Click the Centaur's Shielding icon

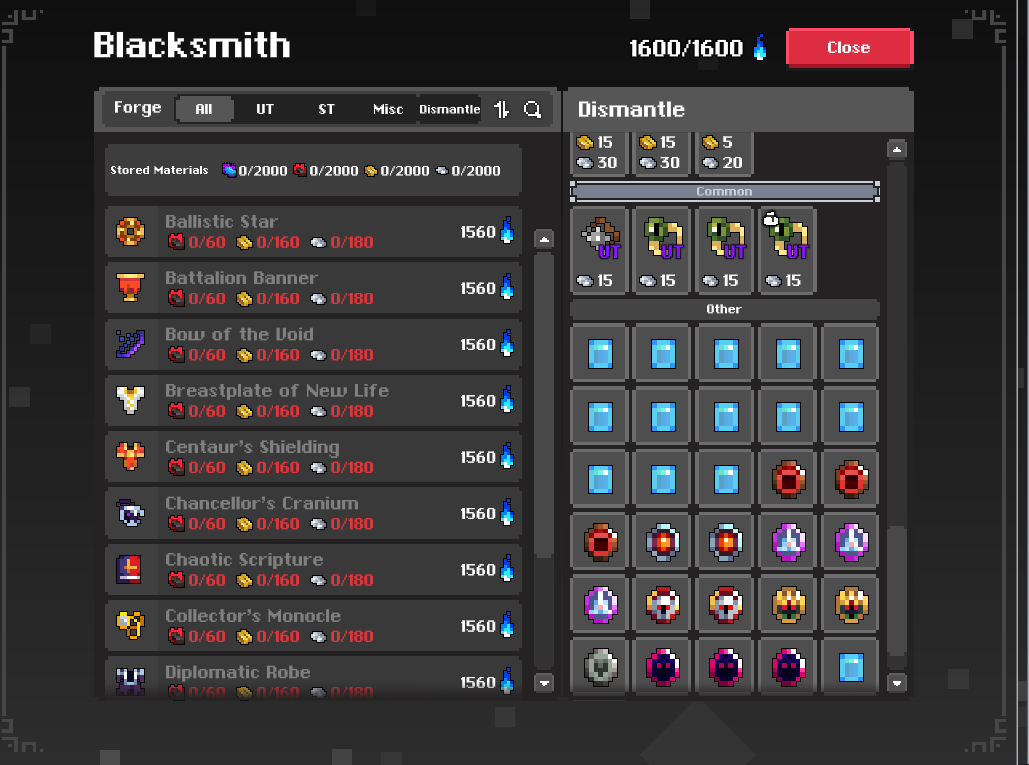click(131, 457)
